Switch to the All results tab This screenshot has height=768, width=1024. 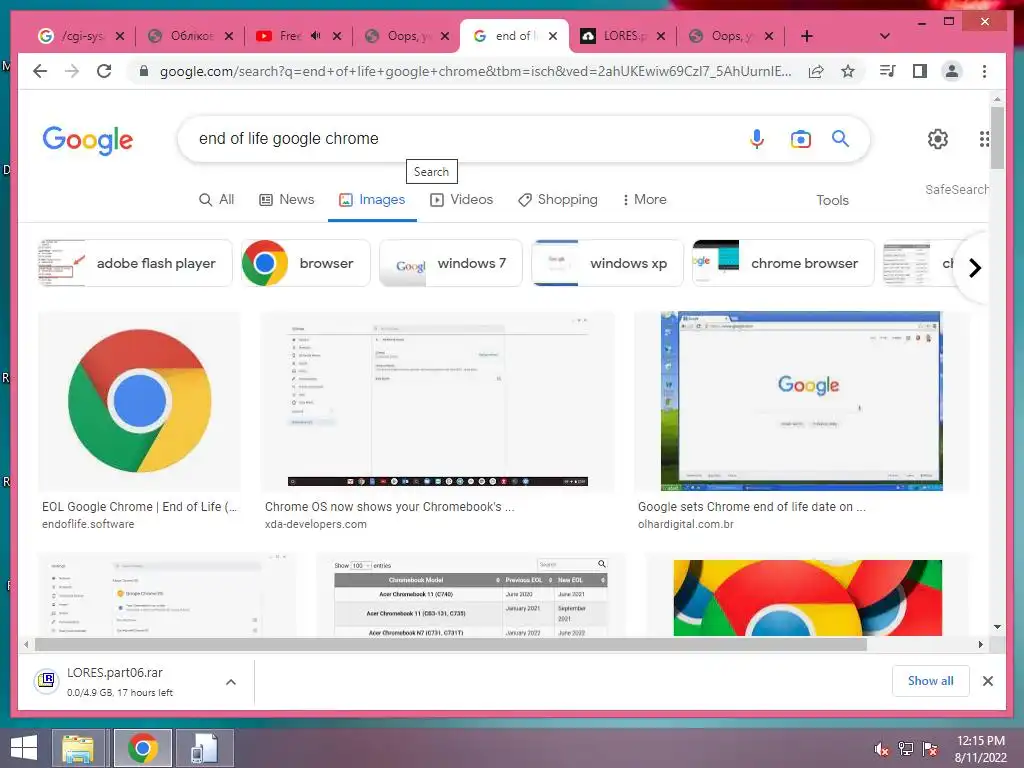[x=216, y=200]
